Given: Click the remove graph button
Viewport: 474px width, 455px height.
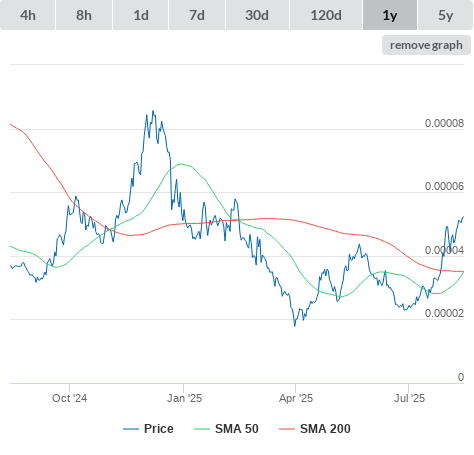Looking at the screenshot, I should pos(426,45).
